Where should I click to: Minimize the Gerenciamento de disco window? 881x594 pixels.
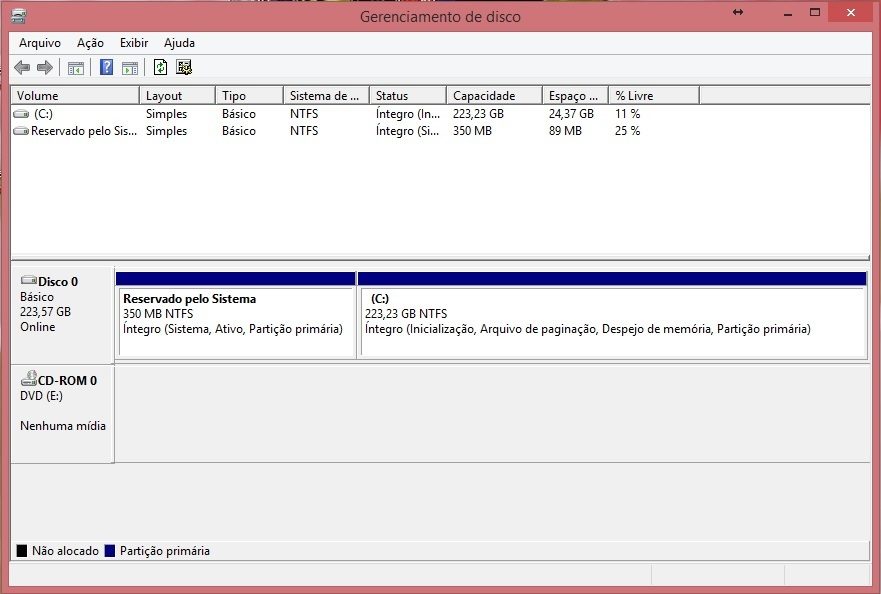coord(788,12)
